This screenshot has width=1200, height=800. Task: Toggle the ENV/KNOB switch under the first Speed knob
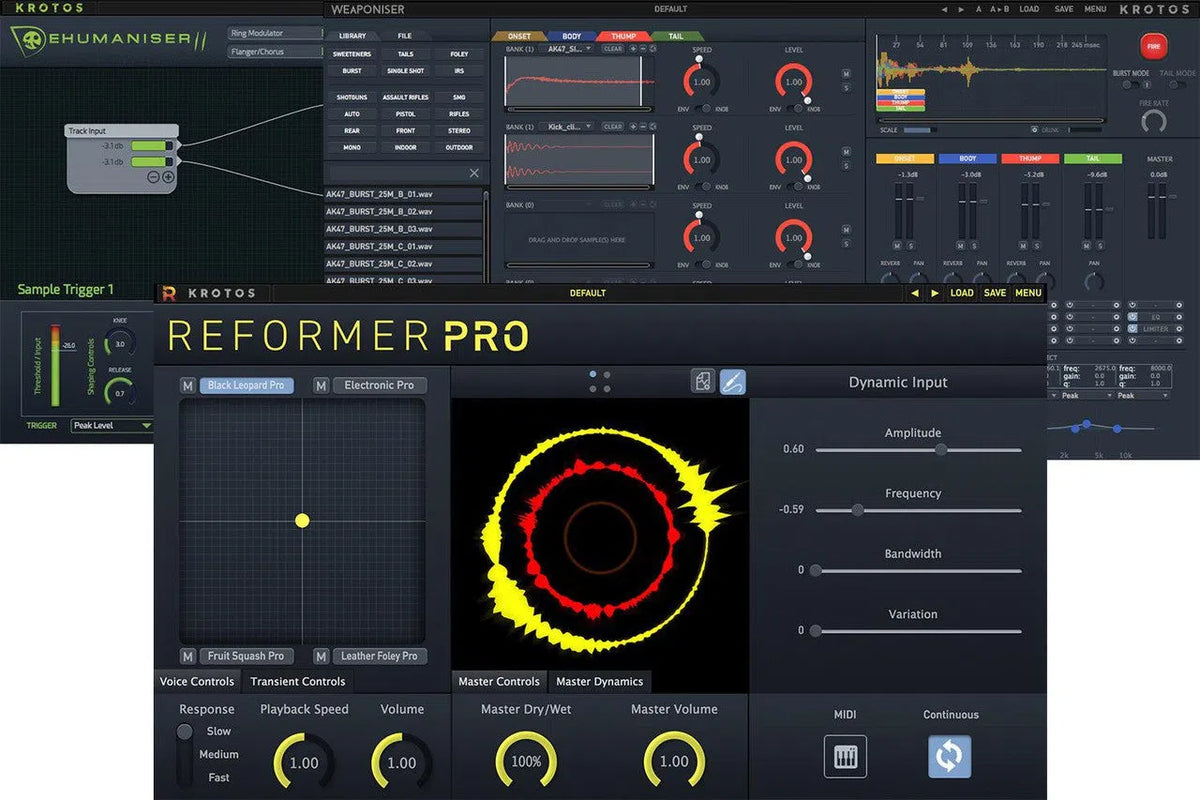(x=706, y=110)
